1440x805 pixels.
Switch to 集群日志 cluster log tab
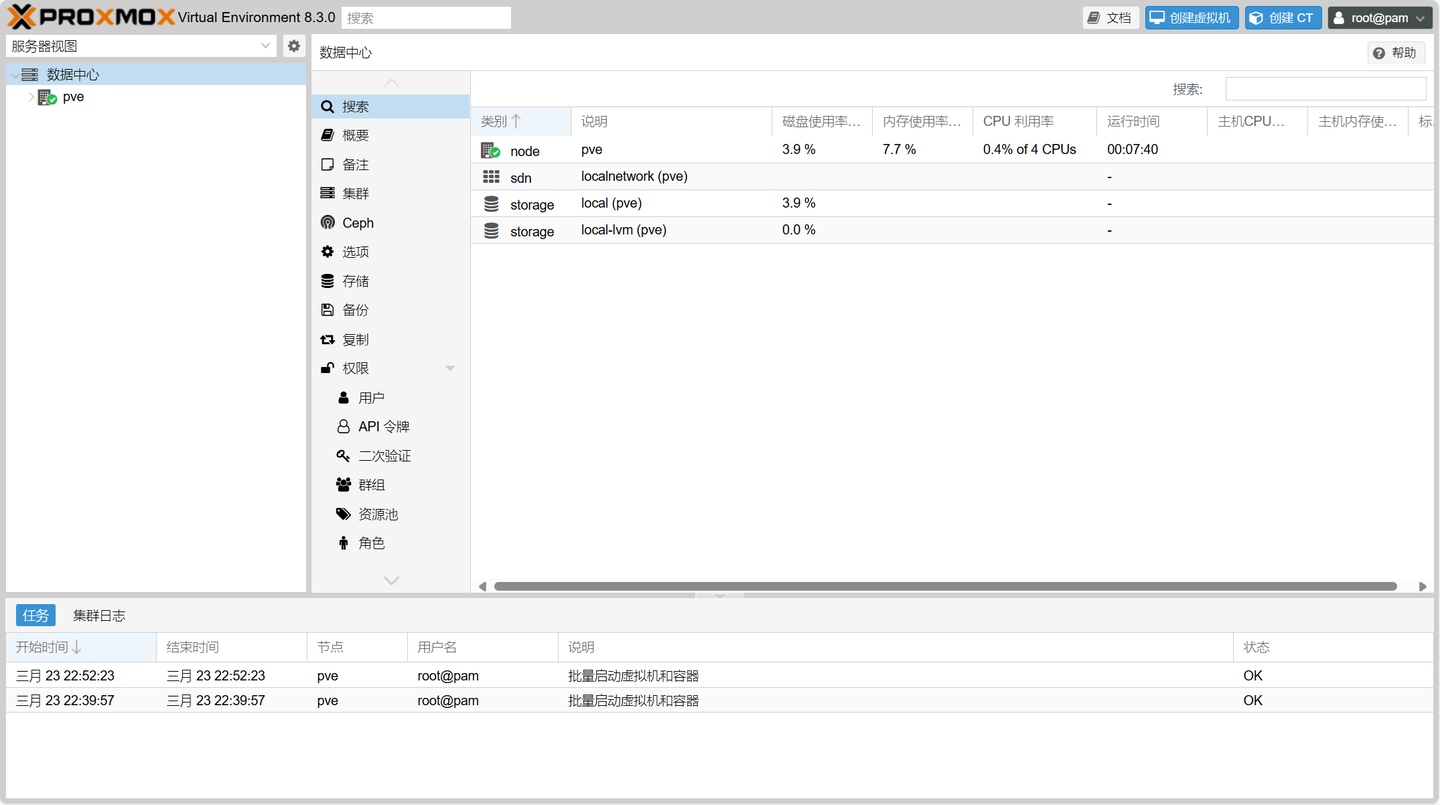99,615
